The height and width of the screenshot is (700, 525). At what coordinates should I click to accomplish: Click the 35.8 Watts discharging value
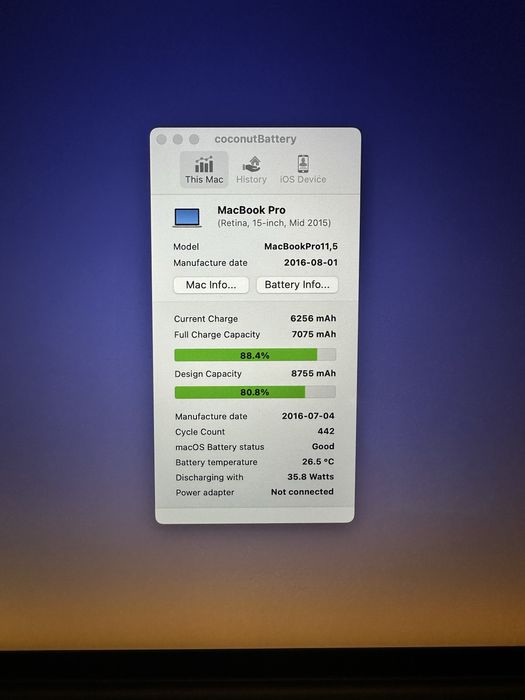(310, 477)
